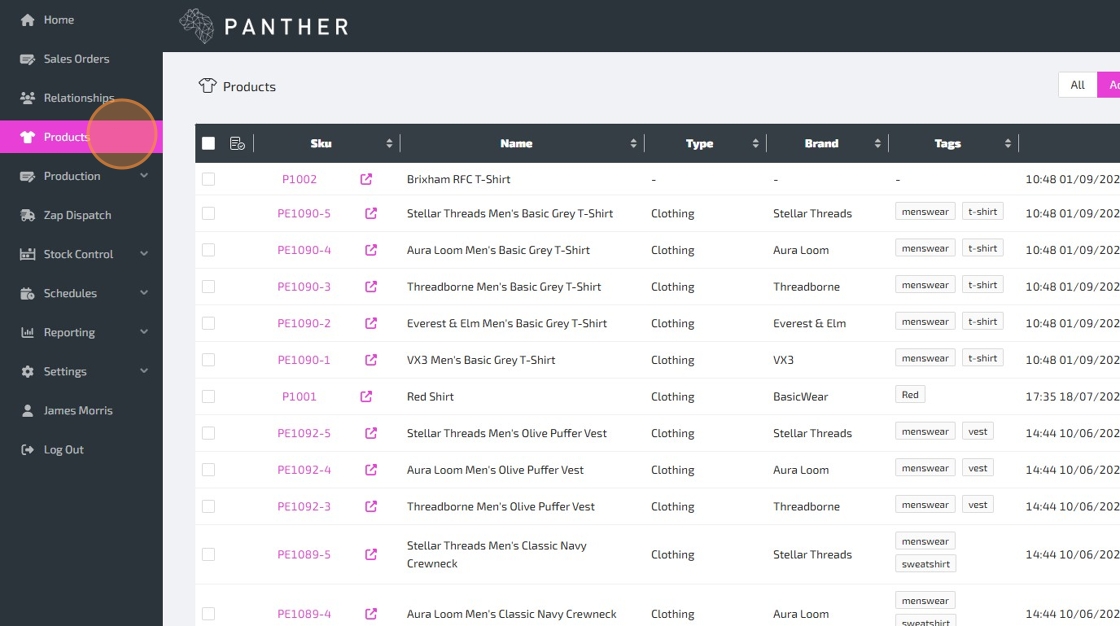Screen dimensions: 1120x626
Task: Click the vest tag on PE1092-5 row
Action: (978, 432)
